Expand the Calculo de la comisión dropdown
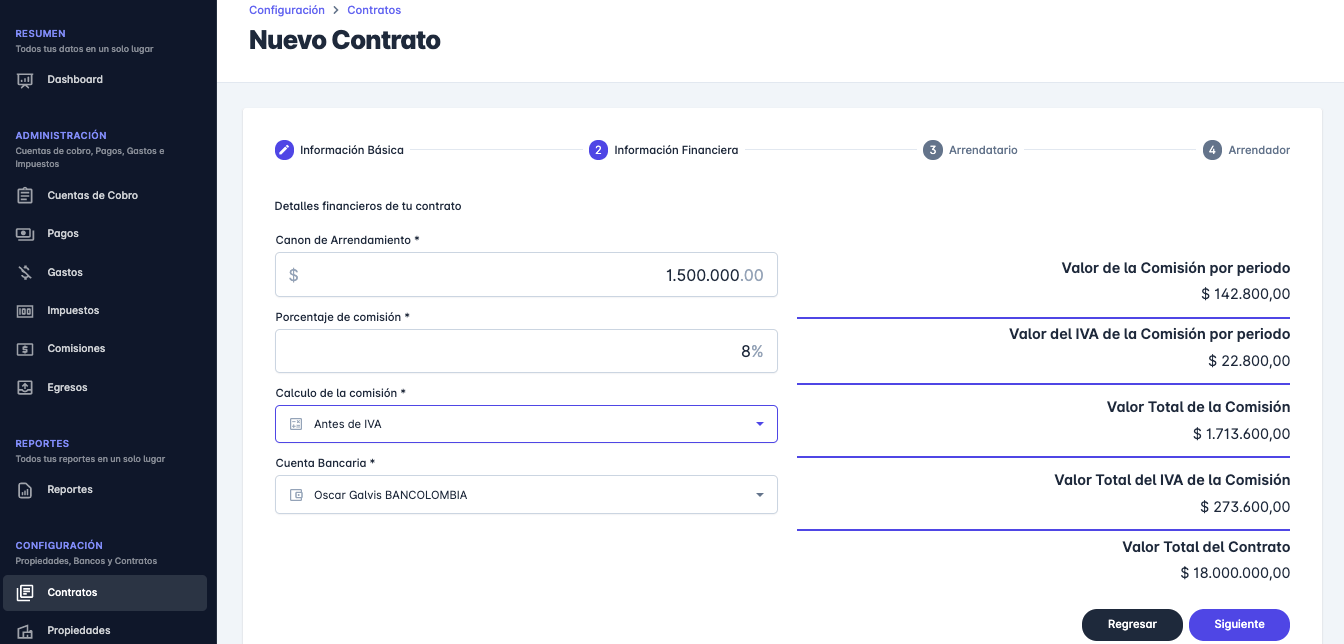This screenshot has height=644, width=1344. [x=759, y=424]
